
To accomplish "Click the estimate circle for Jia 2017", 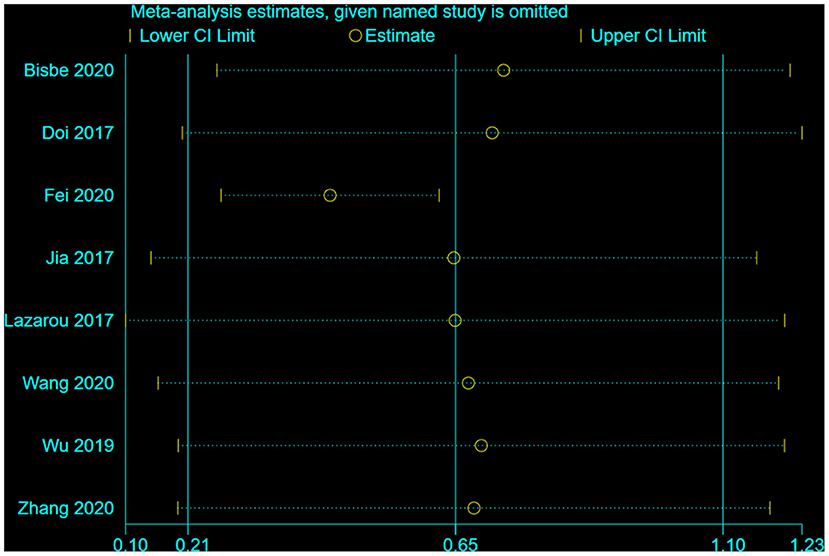I will tap(454, 258).
